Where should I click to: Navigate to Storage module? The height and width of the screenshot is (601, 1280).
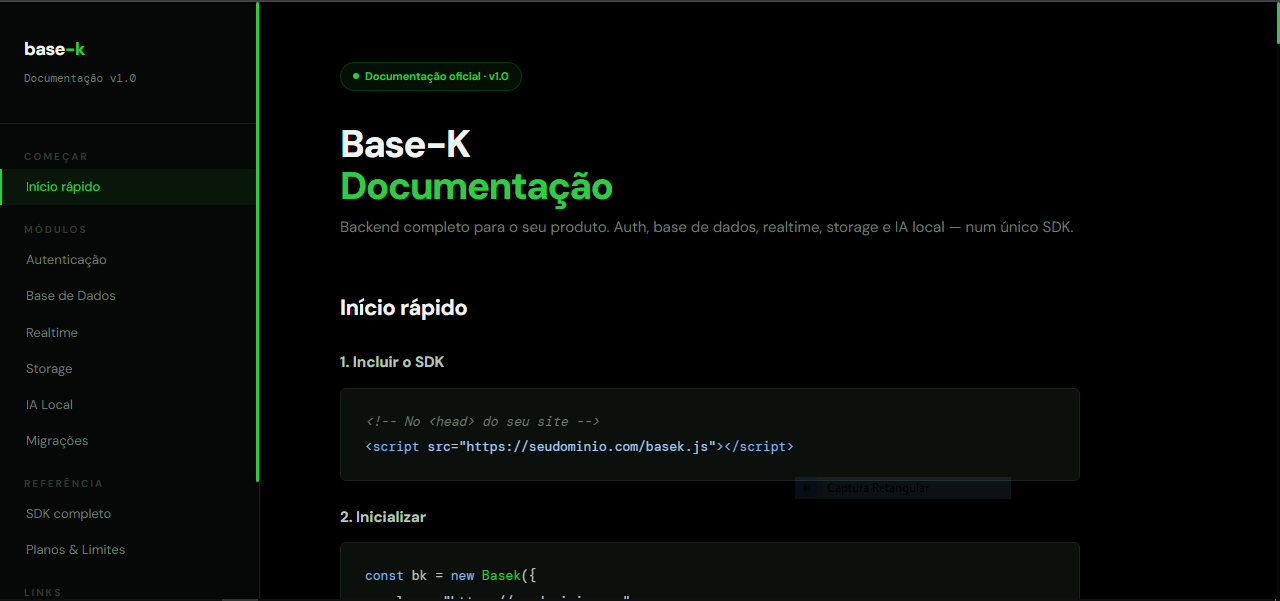pos(49,369)
